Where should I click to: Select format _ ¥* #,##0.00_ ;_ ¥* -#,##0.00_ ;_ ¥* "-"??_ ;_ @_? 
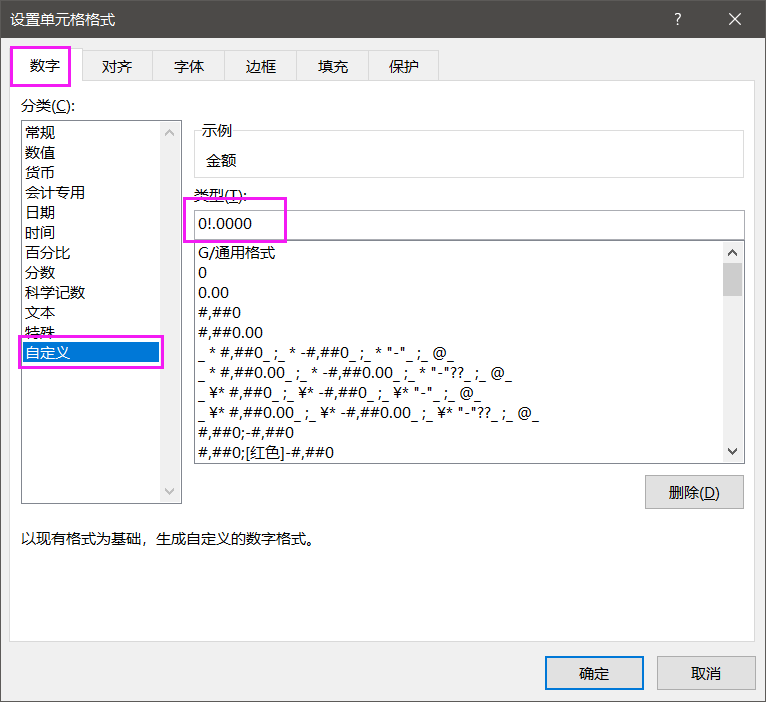(x=459, y=413)
